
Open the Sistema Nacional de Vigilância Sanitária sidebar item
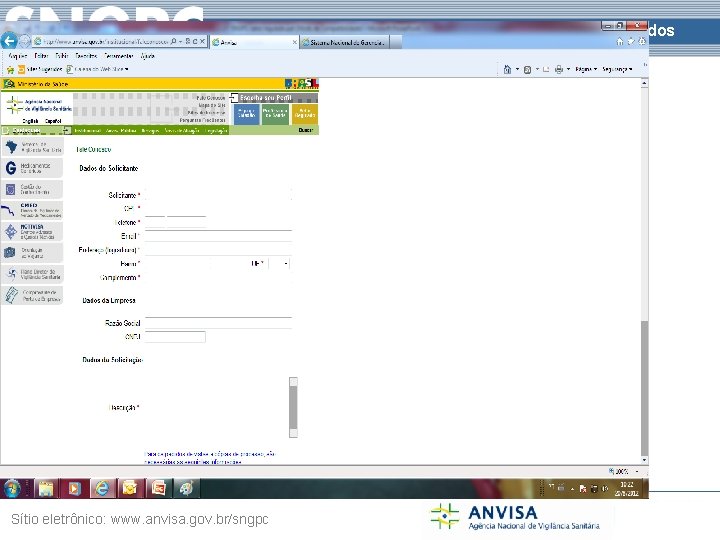tap(32, 147)
